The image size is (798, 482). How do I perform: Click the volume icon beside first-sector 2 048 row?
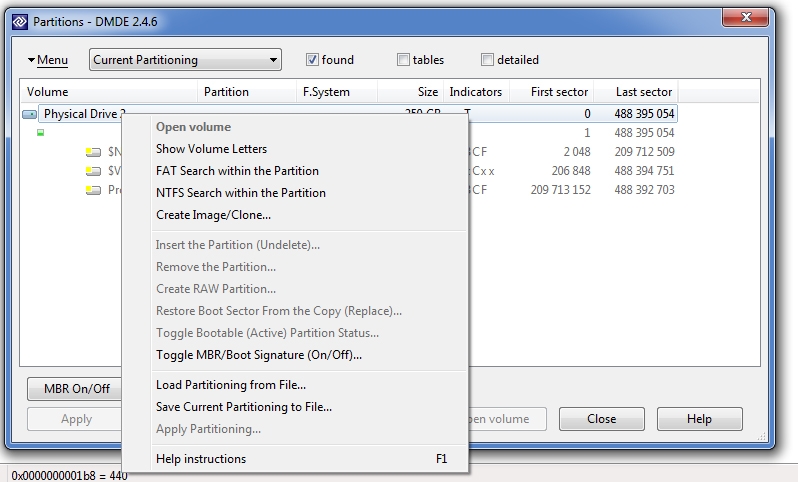tap(93, 152)
